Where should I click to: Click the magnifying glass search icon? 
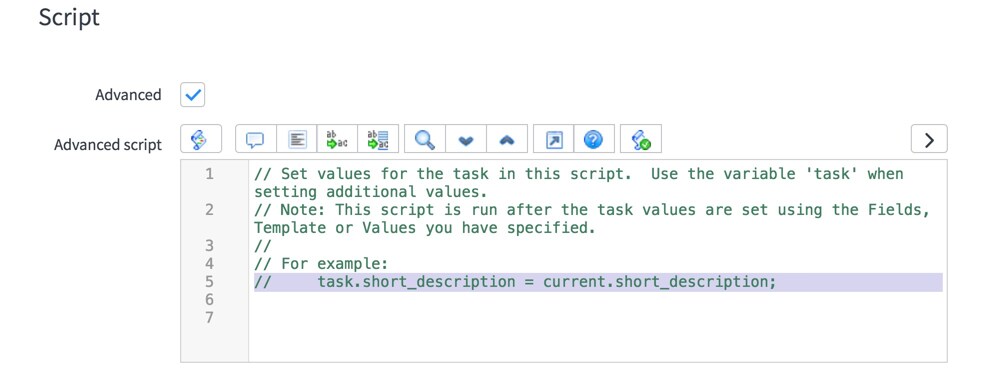point(425,139)
